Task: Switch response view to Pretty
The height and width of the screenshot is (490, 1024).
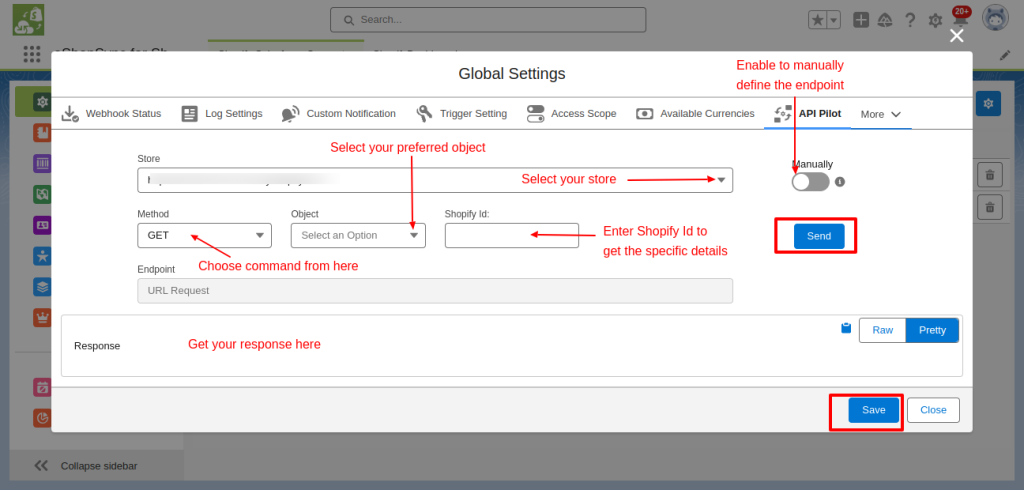Action: tap(932, 330)
